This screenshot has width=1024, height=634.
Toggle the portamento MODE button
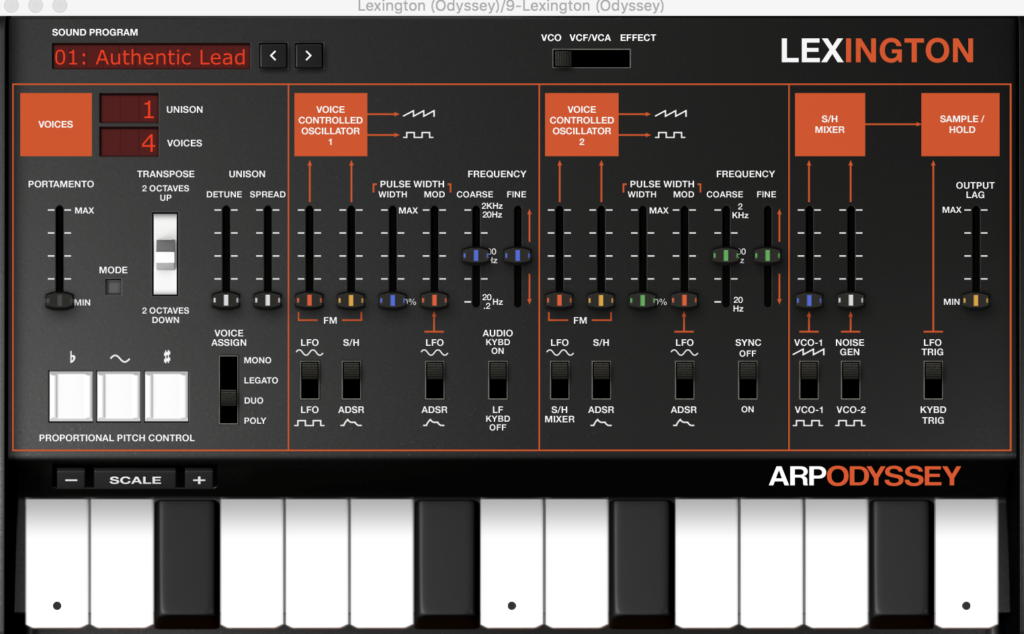click(113, 287)
